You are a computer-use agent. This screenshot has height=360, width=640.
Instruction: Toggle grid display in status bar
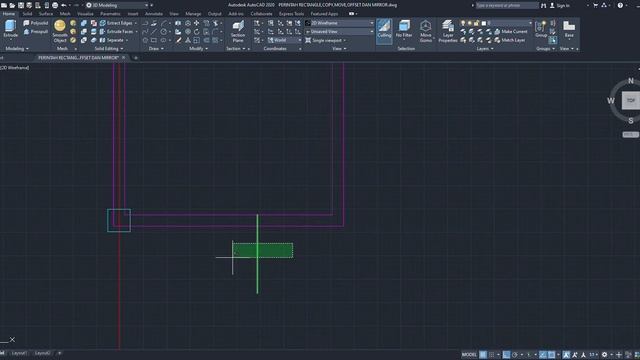[483, 355]
